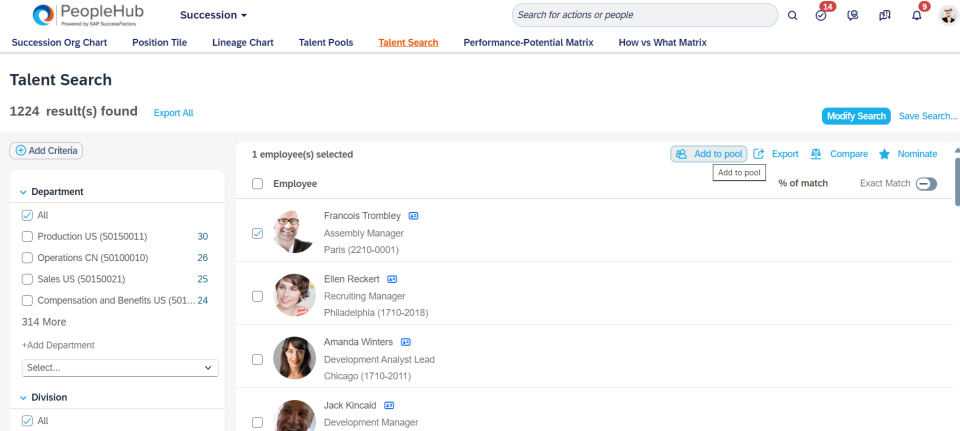
Task: Click Francois Trombley's profile photo
Action: [294, 231]
